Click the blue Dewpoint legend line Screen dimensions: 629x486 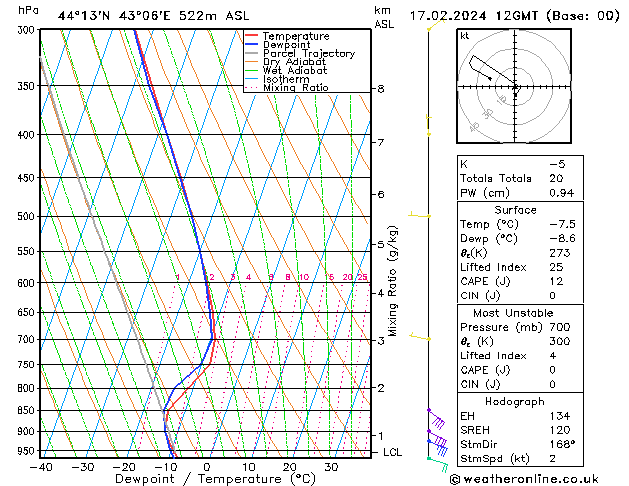point(252,44)
